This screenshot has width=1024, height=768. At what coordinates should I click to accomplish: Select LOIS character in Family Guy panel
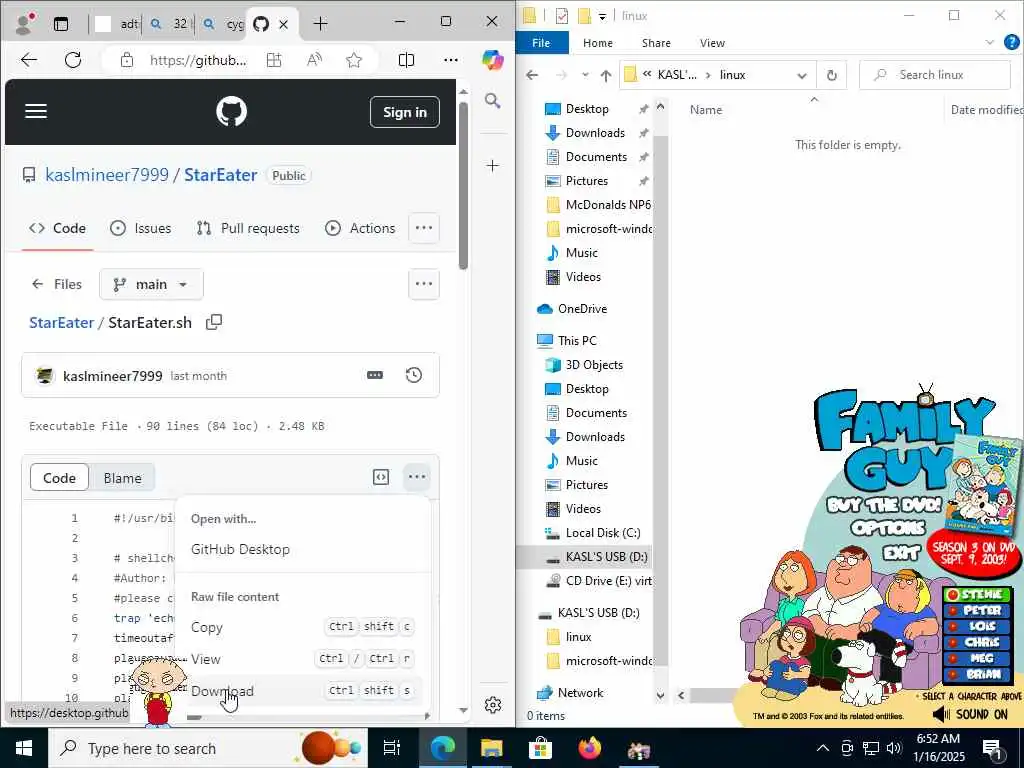977,626
